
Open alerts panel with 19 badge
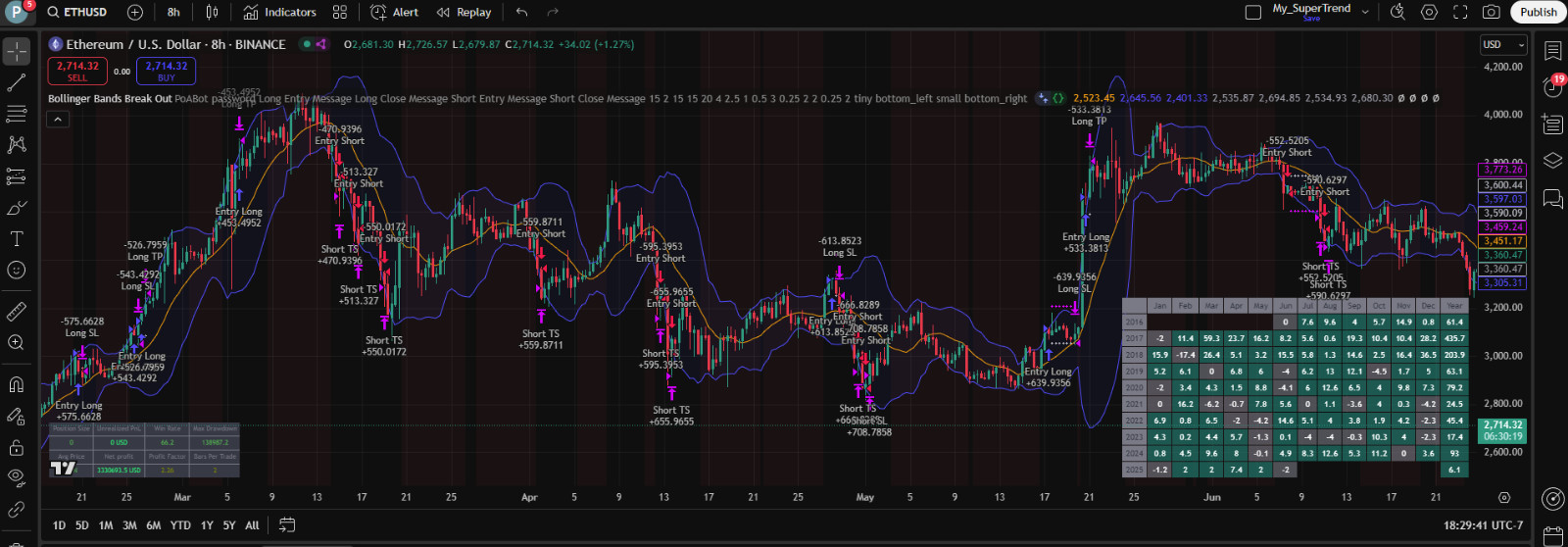tap(1552, 86)
